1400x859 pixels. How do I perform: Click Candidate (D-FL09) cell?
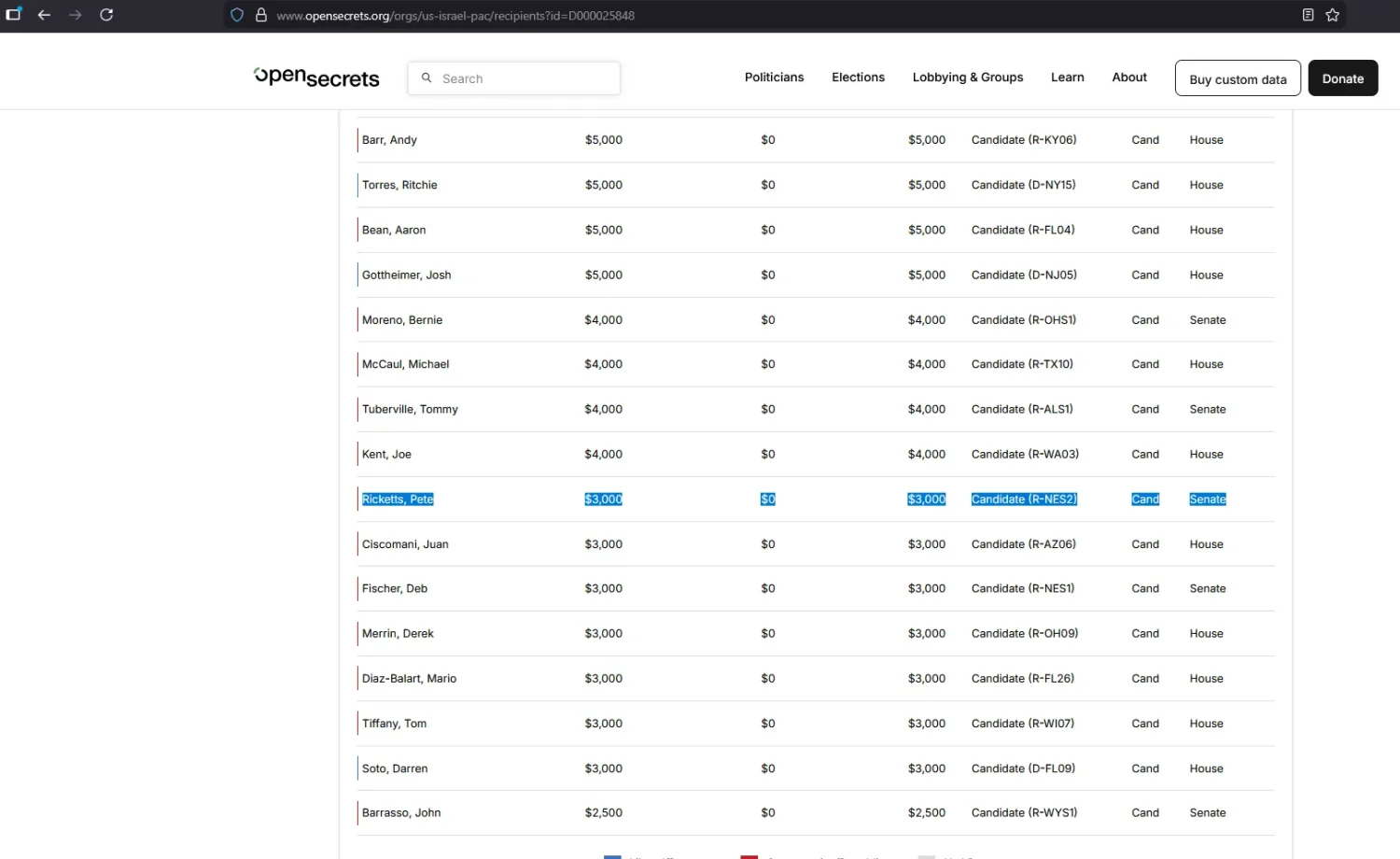1023,768
